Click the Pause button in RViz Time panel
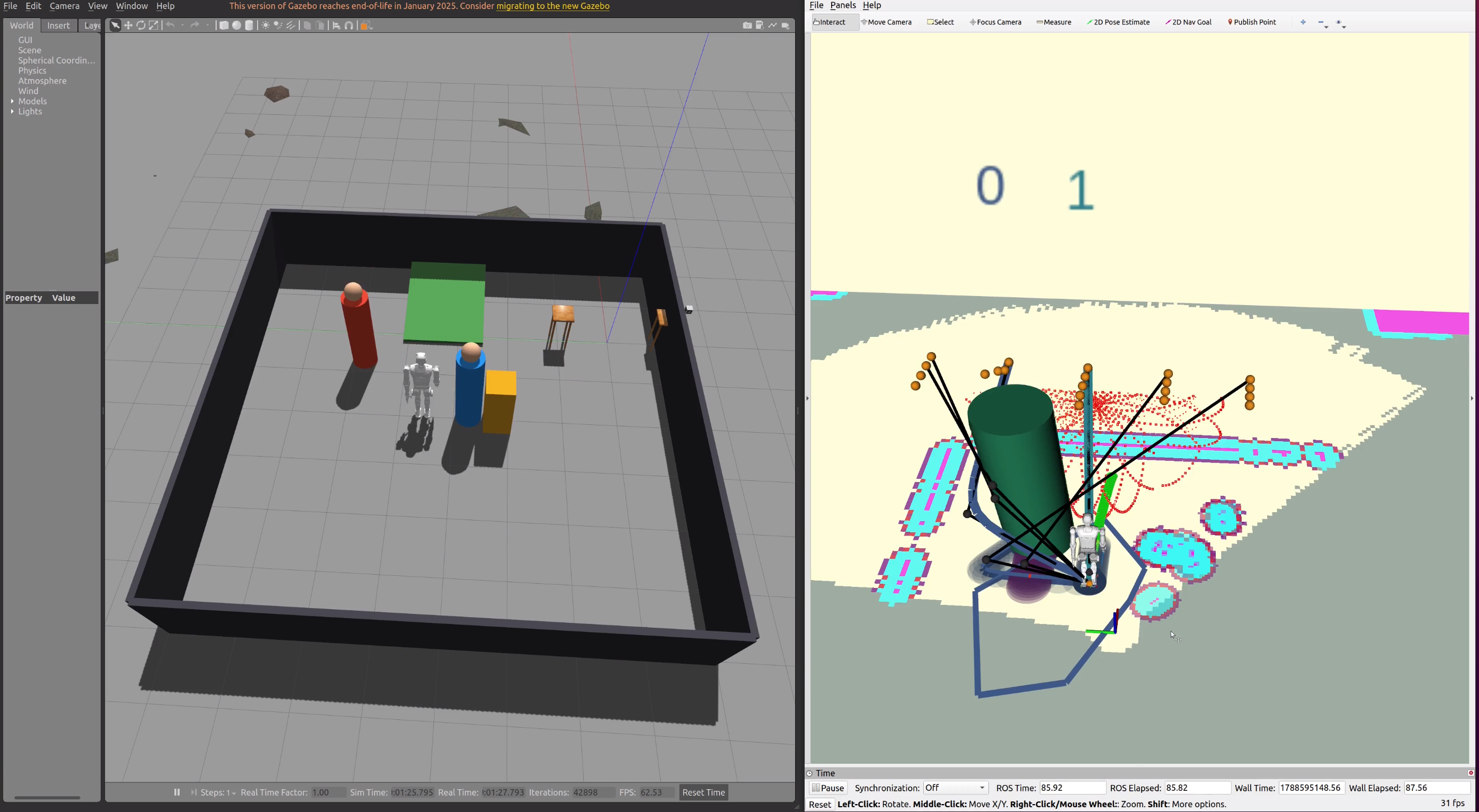Viewport: 1479px width, 812px height. (828, 788)
